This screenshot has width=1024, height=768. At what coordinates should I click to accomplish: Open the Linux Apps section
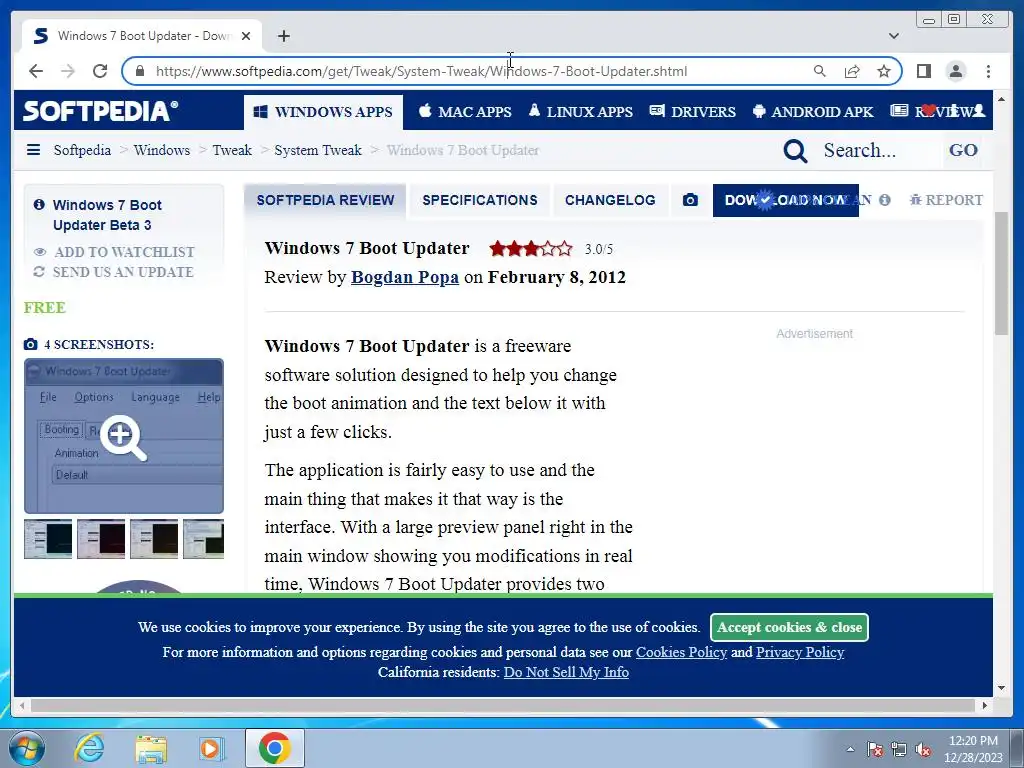(x=581, y=112)
